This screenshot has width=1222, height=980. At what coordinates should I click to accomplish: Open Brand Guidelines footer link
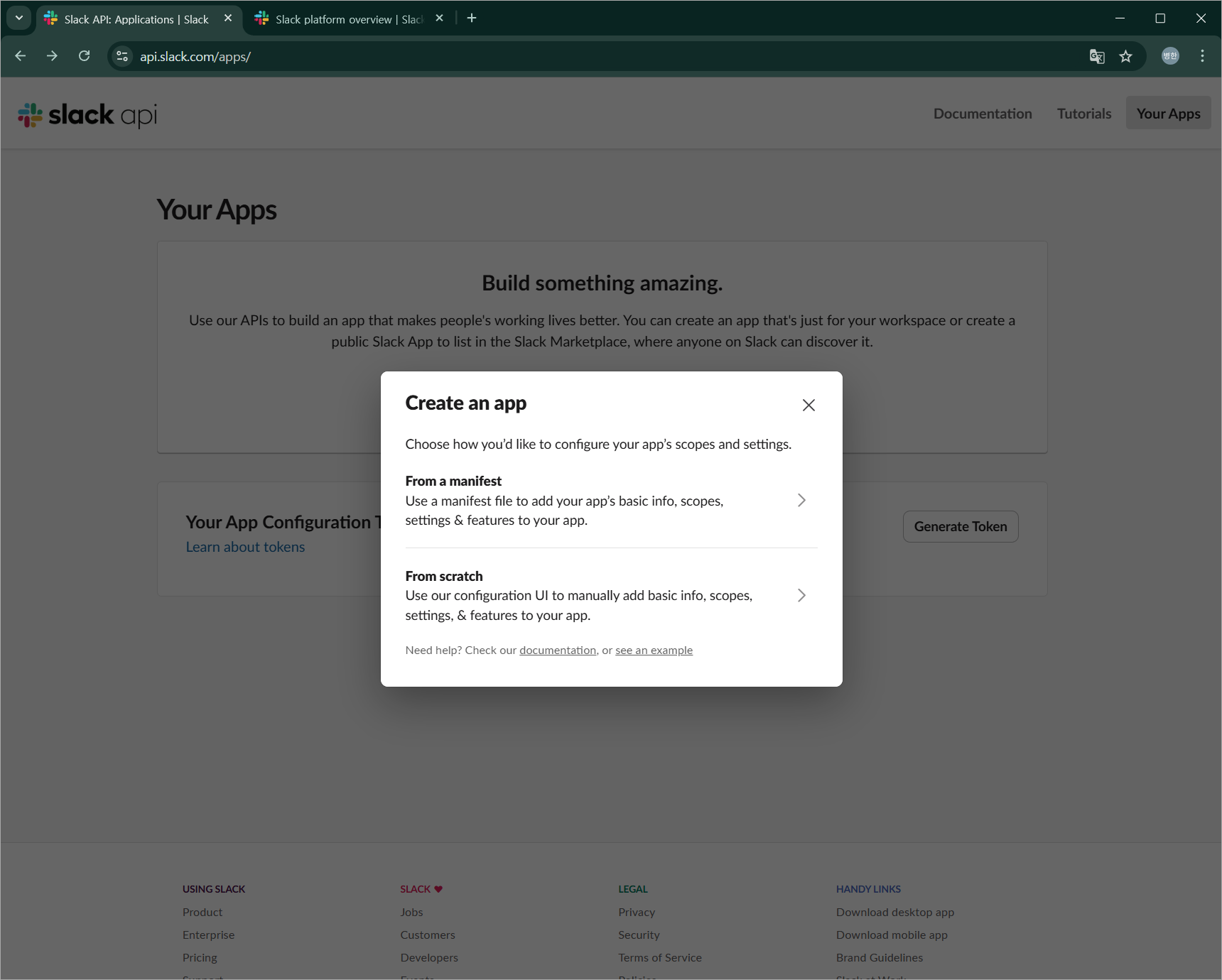point(880,957)
